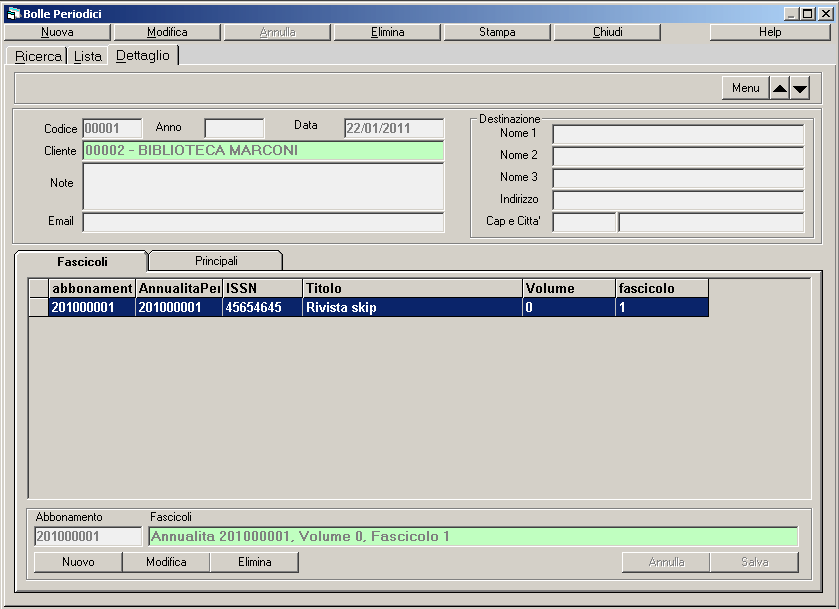Switch to the Lista tab

tap(88, 56)
